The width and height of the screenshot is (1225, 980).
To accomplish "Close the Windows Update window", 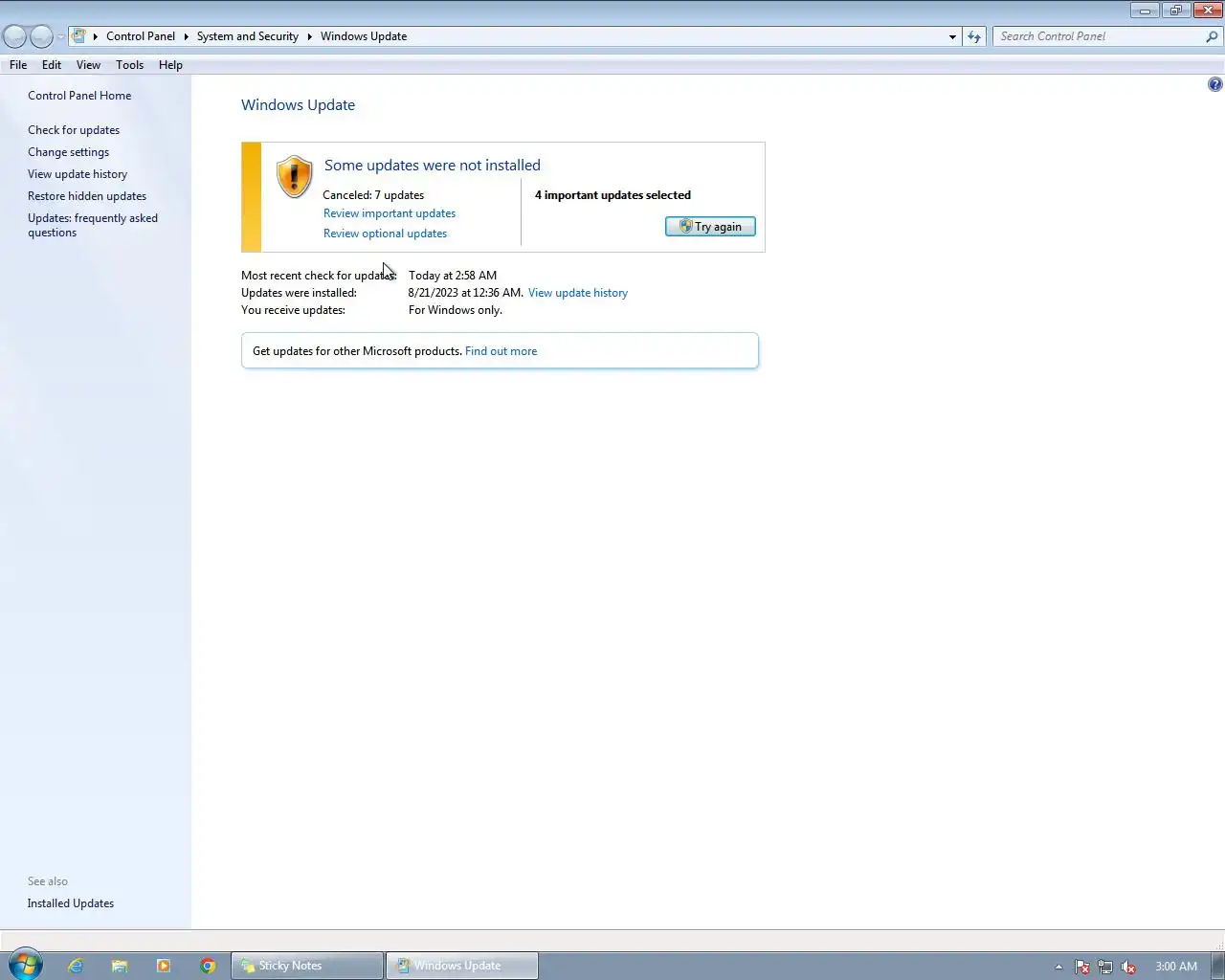I will coord(1207,11).
